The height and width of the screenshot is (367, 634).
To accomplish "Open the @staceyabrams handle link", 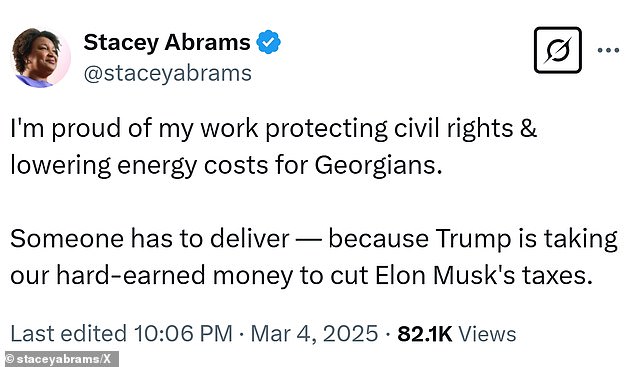I will pyautogui.click(x=167, y=73).
